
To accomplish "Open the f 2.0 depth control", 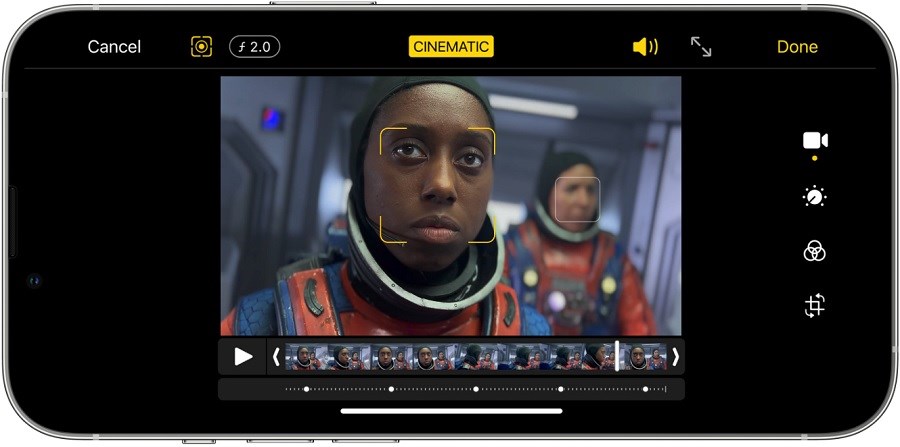I will 254,47.
